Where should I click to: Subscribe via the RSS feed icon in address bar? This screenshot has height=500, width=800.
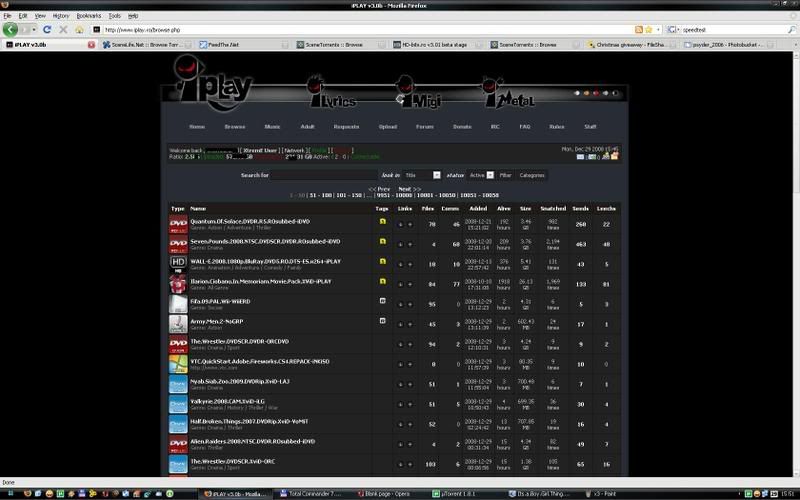pos(638,30)
